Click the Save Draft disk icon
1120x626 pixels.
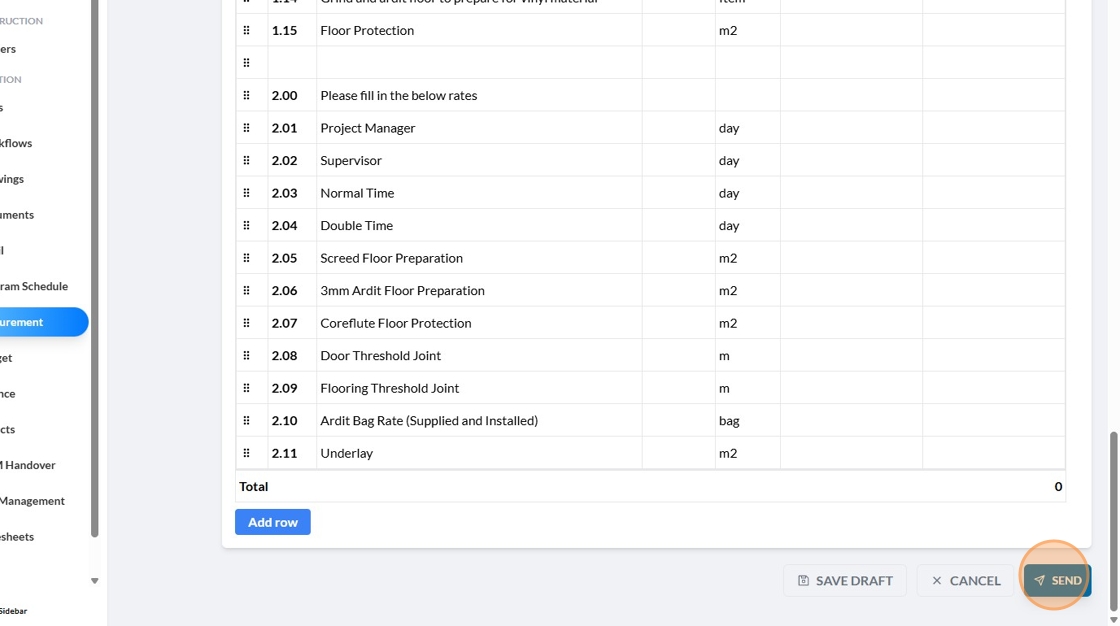pos(803,581)
